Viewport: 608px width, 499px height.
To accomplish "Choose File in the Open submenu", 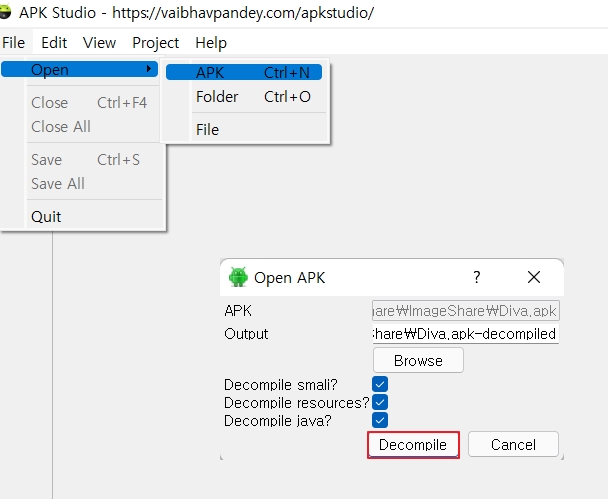I will (x=244, y=129).
